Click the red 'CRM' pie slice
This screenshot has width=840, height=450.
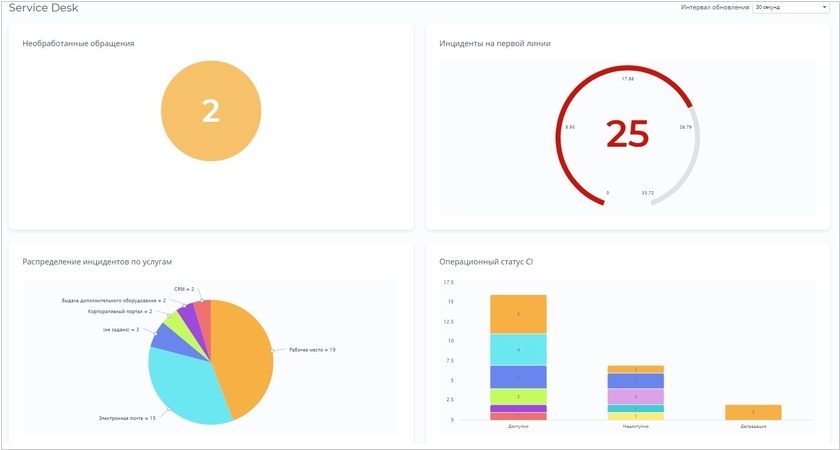pyautogui.click(x=203, y=314)
